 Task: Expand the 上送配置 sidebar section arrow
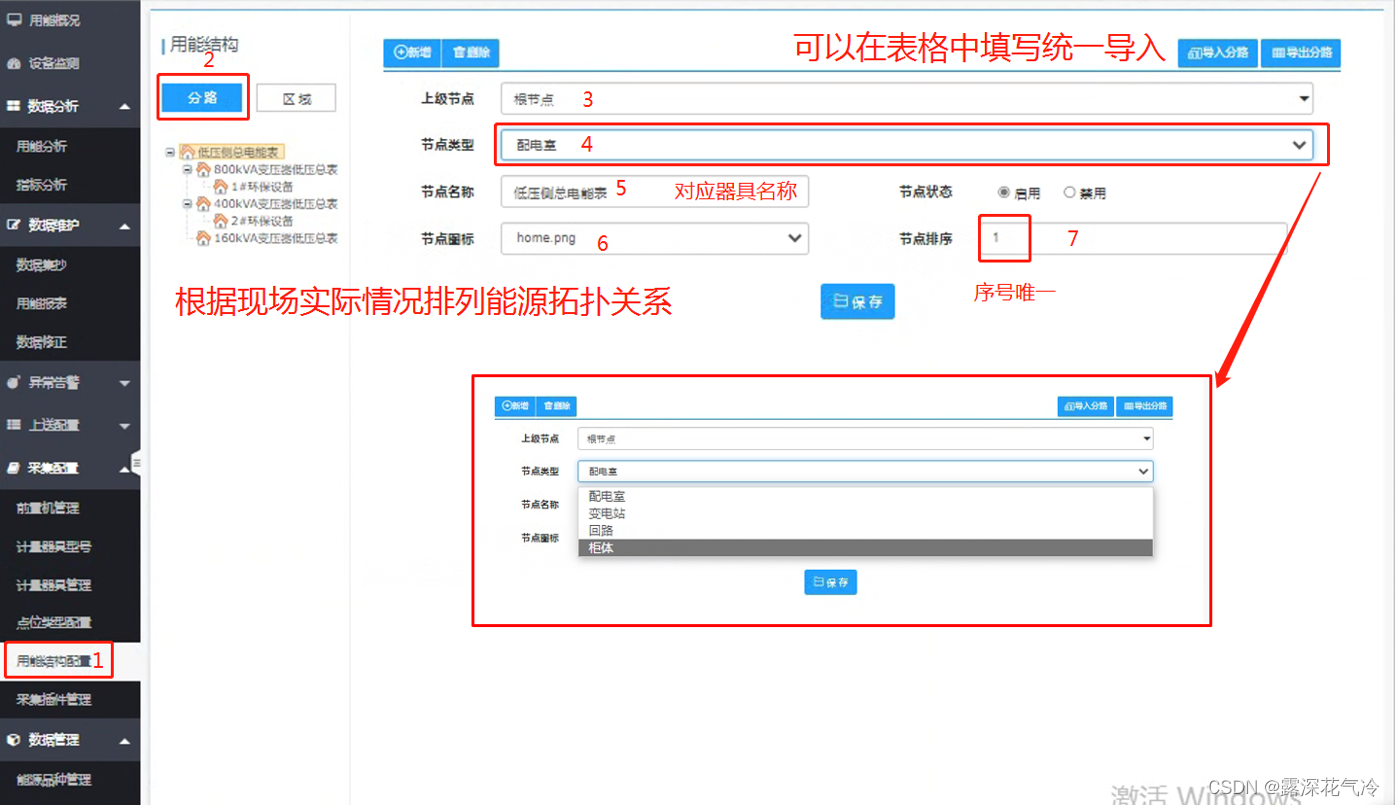pos(124,426)
